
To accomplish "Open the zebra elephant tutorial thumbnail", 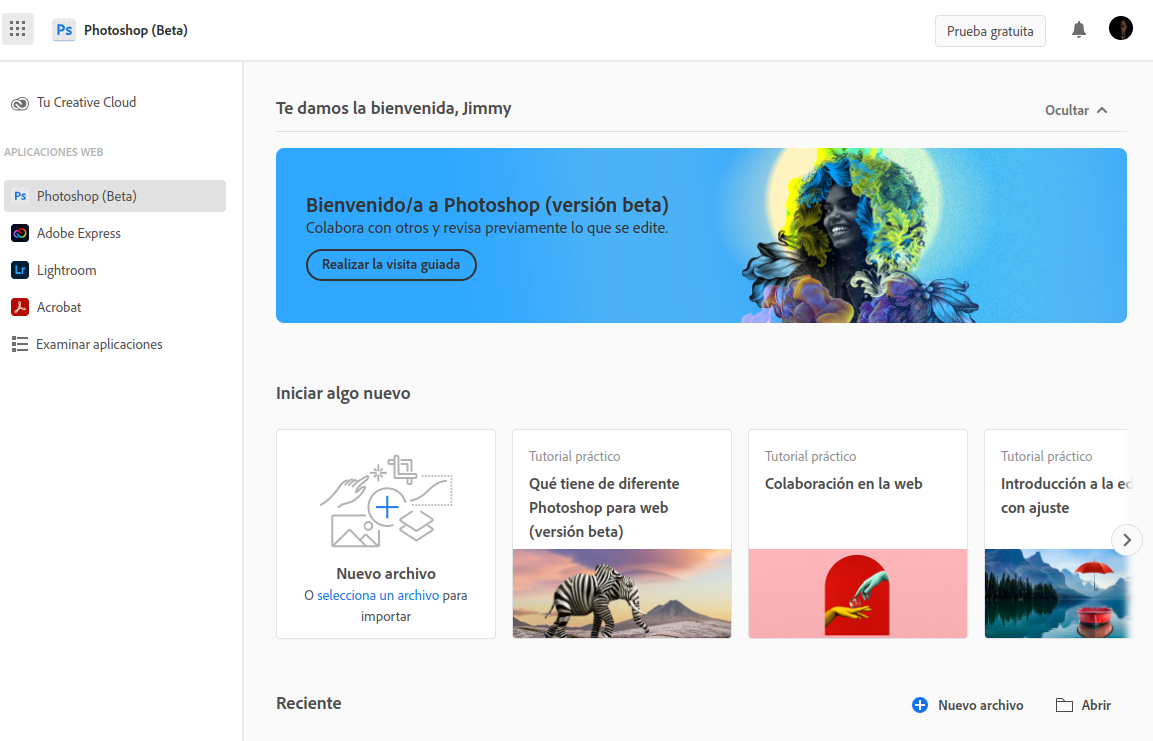I will point(622,593).
